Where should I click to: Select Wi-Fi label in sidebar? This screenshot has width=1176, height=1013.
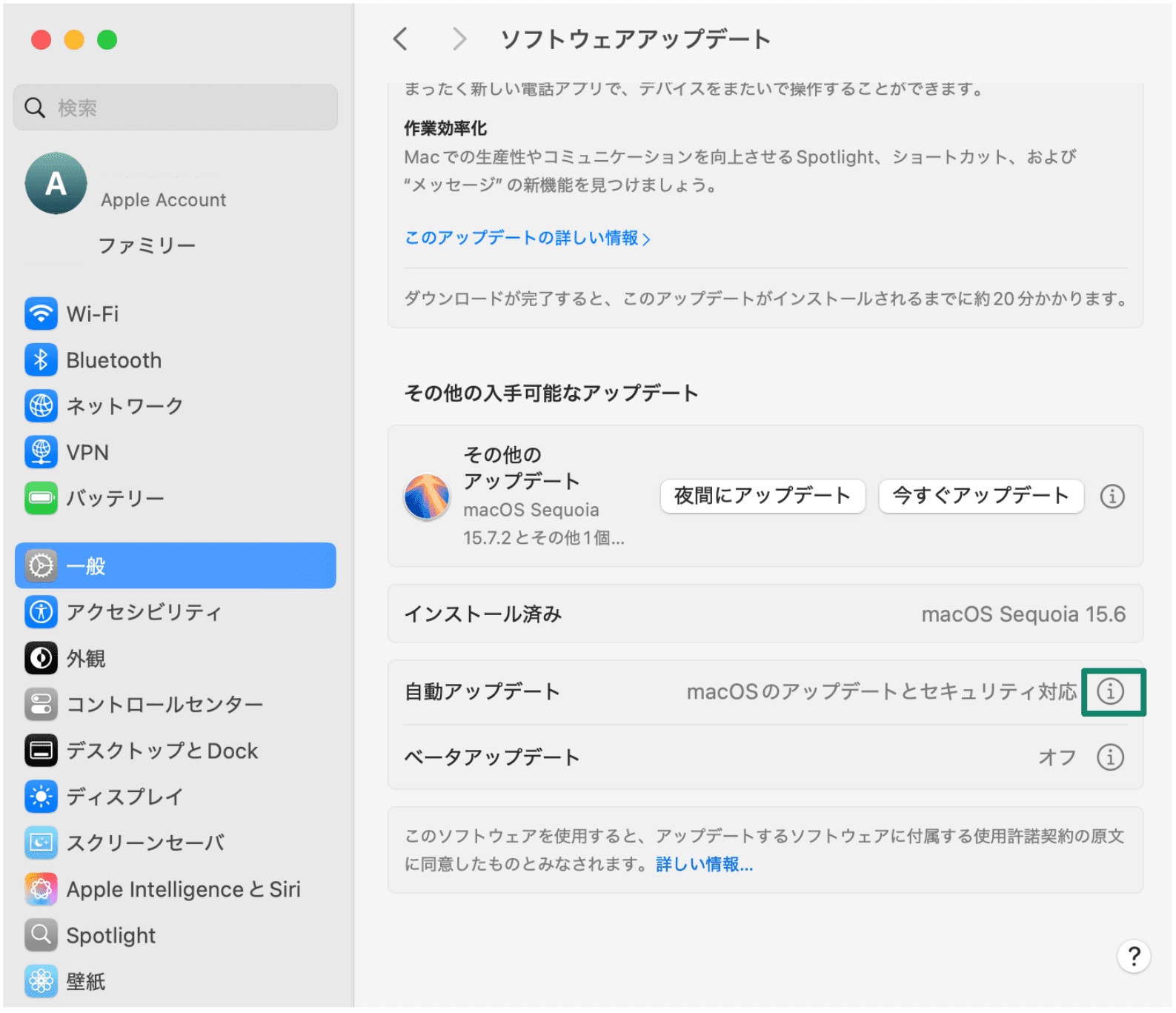(93, 314)
